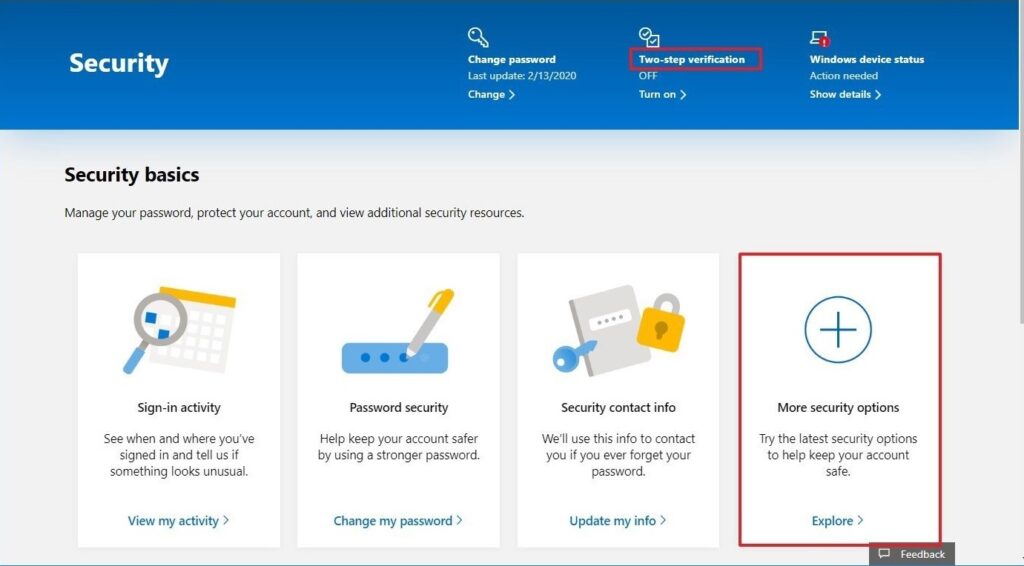Explore more security options

click(x=837, y=521)
